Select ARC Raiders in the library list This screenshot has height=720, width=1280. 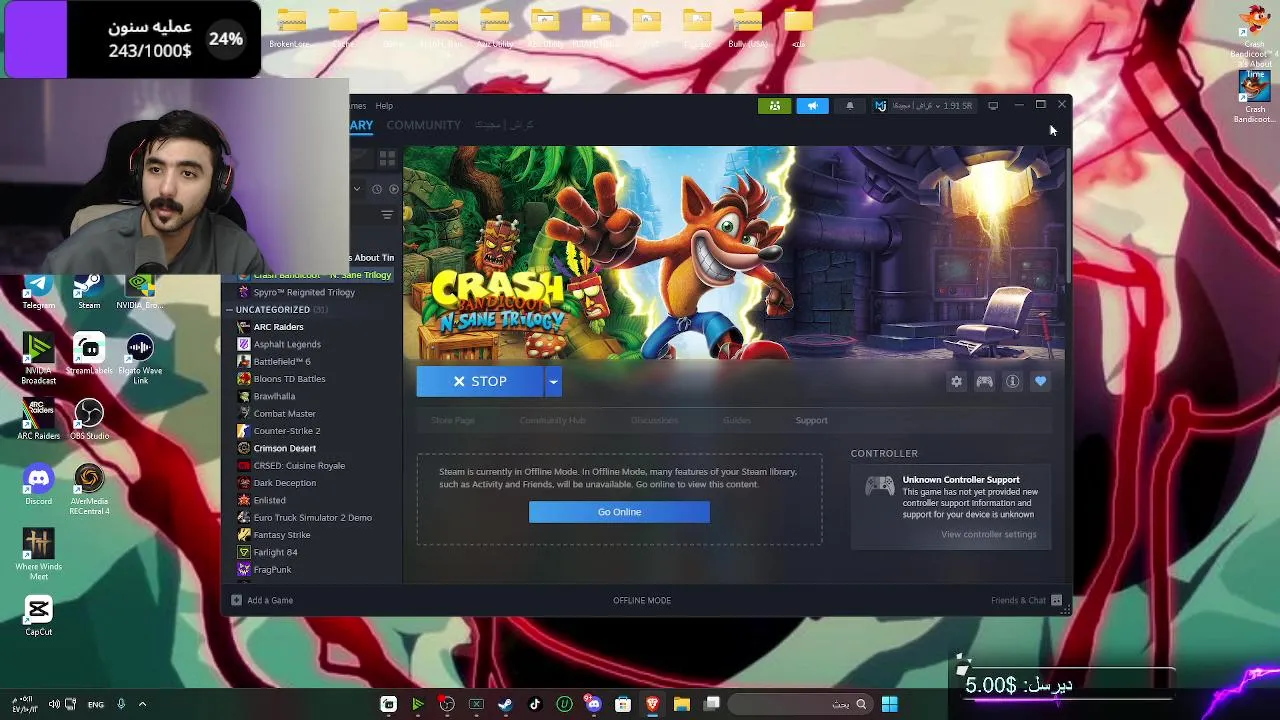pyautogui.click(x=278, y=327)
